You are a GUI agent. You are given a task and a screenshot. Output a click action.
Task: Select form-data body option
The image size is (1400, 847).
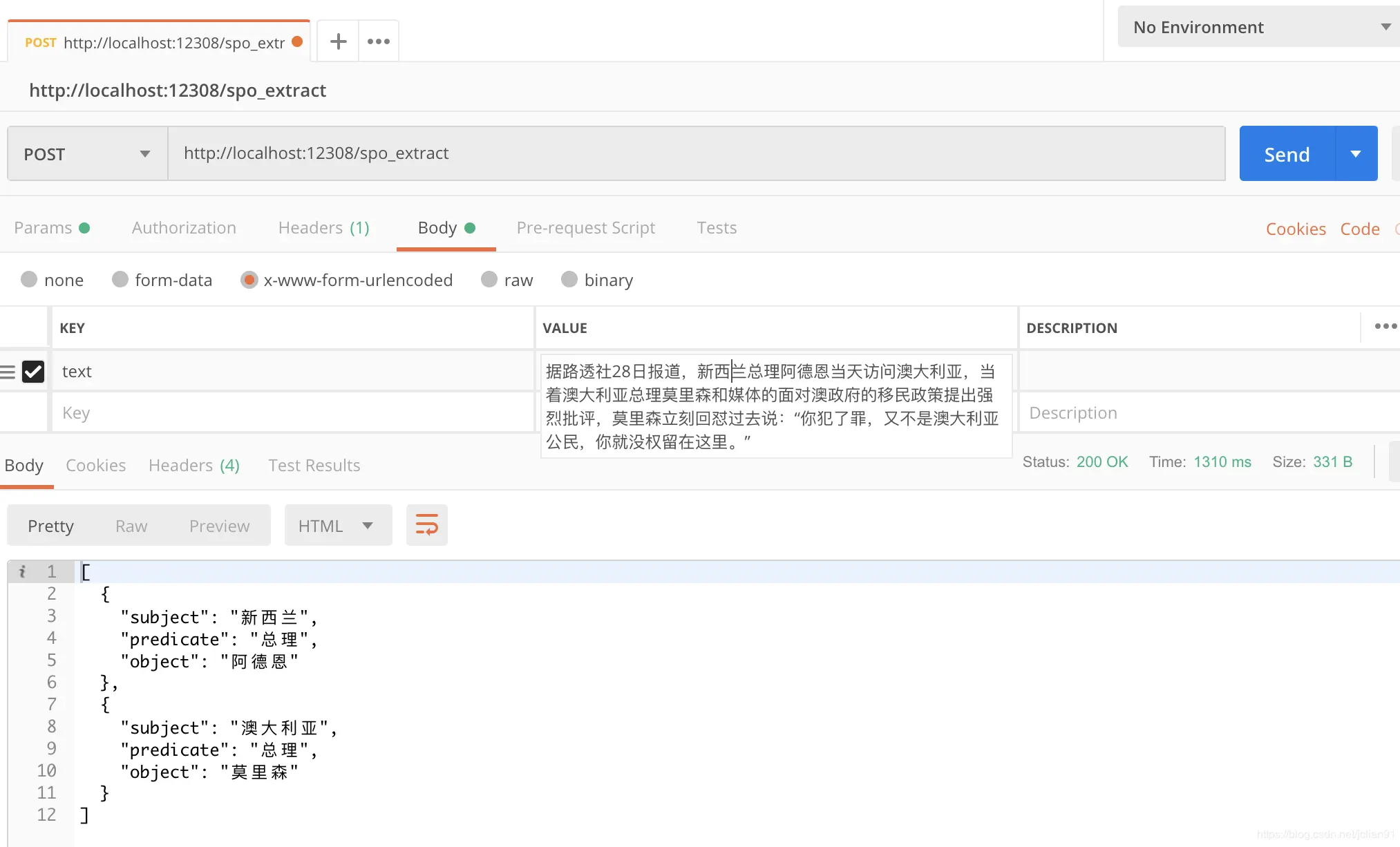click(x=120, y=280)
